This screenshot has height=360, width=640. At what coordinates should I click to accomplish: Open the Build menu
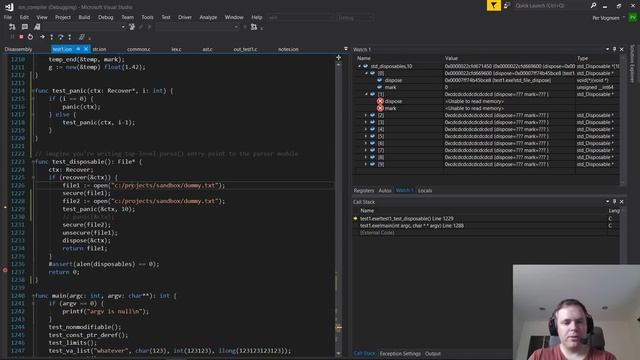[x=84, y=17]
